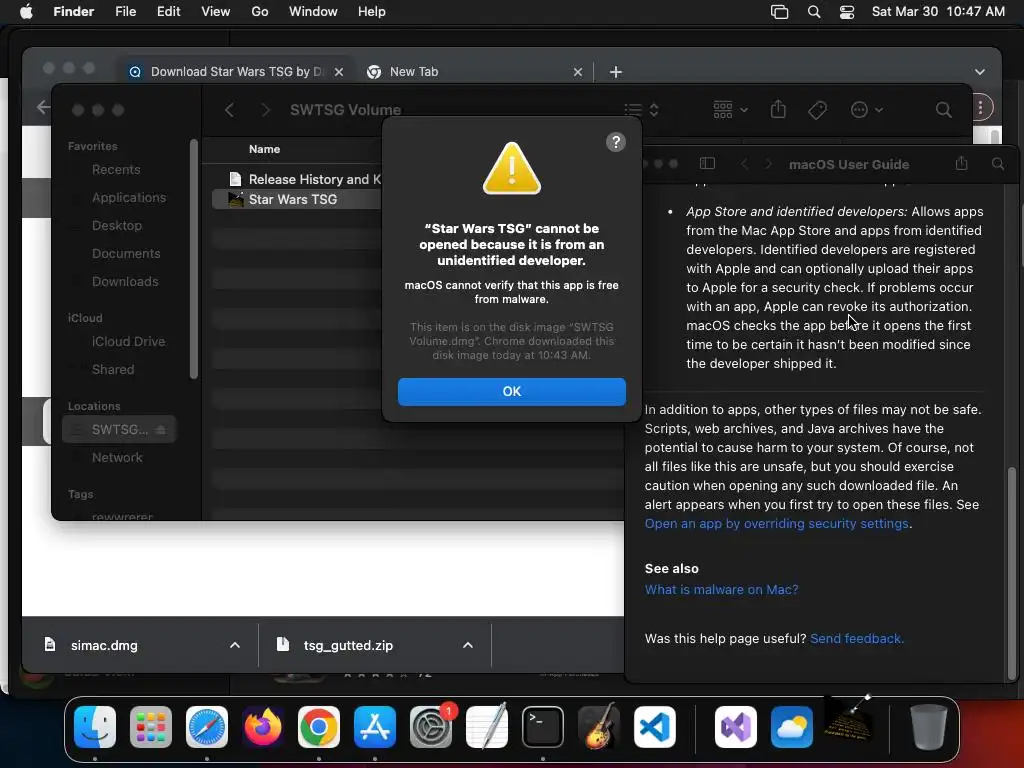Viewport: 1024px width, 768px height.
Task: Open System Settings from the Dock
Action: (431, 727)
